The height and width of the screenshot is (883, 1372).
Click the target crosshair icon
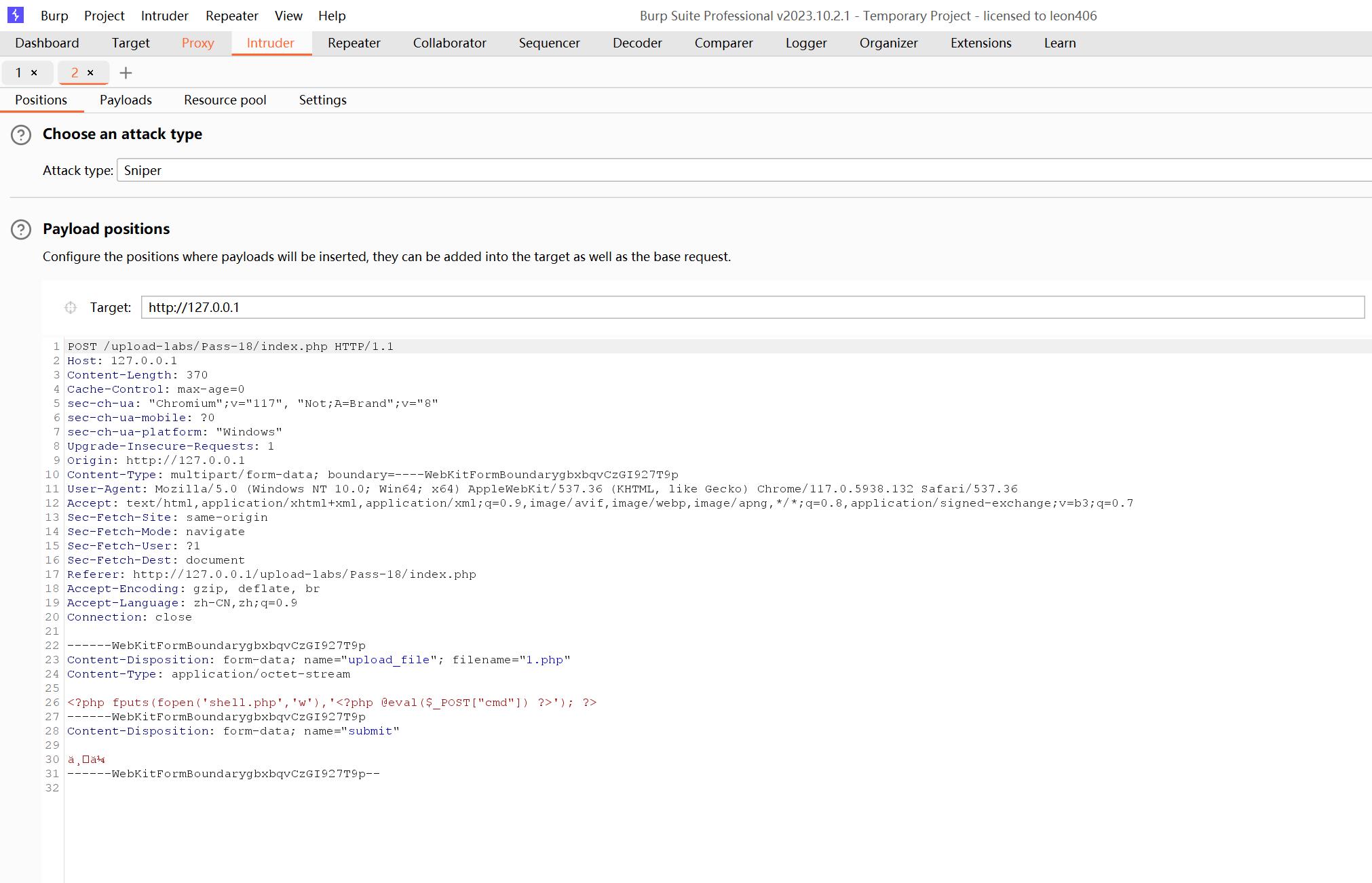pos(71,308)
